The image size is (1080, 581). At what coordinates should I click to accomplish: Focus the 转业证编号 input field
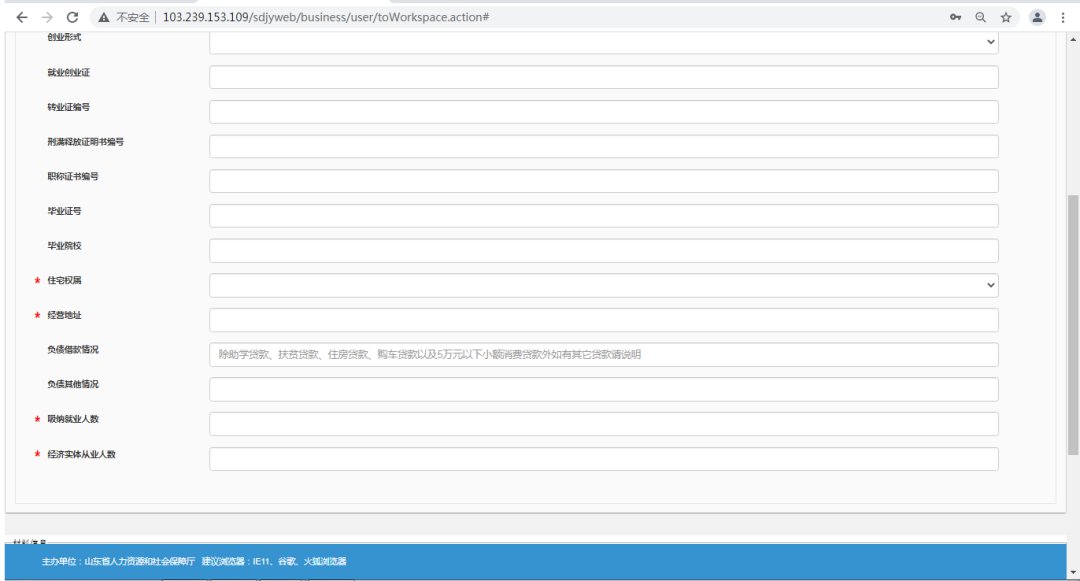[x=603, y=112]
